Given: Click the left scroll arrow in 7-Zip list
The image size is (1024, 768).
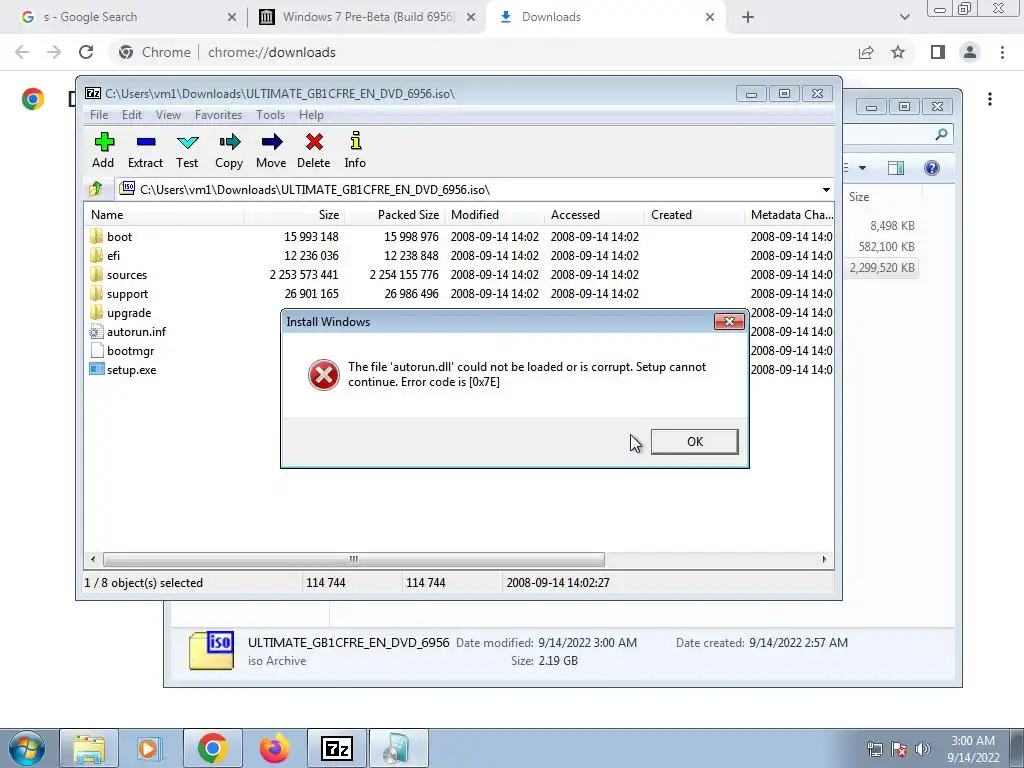Looking at the screenshot, I should (93, 559).
